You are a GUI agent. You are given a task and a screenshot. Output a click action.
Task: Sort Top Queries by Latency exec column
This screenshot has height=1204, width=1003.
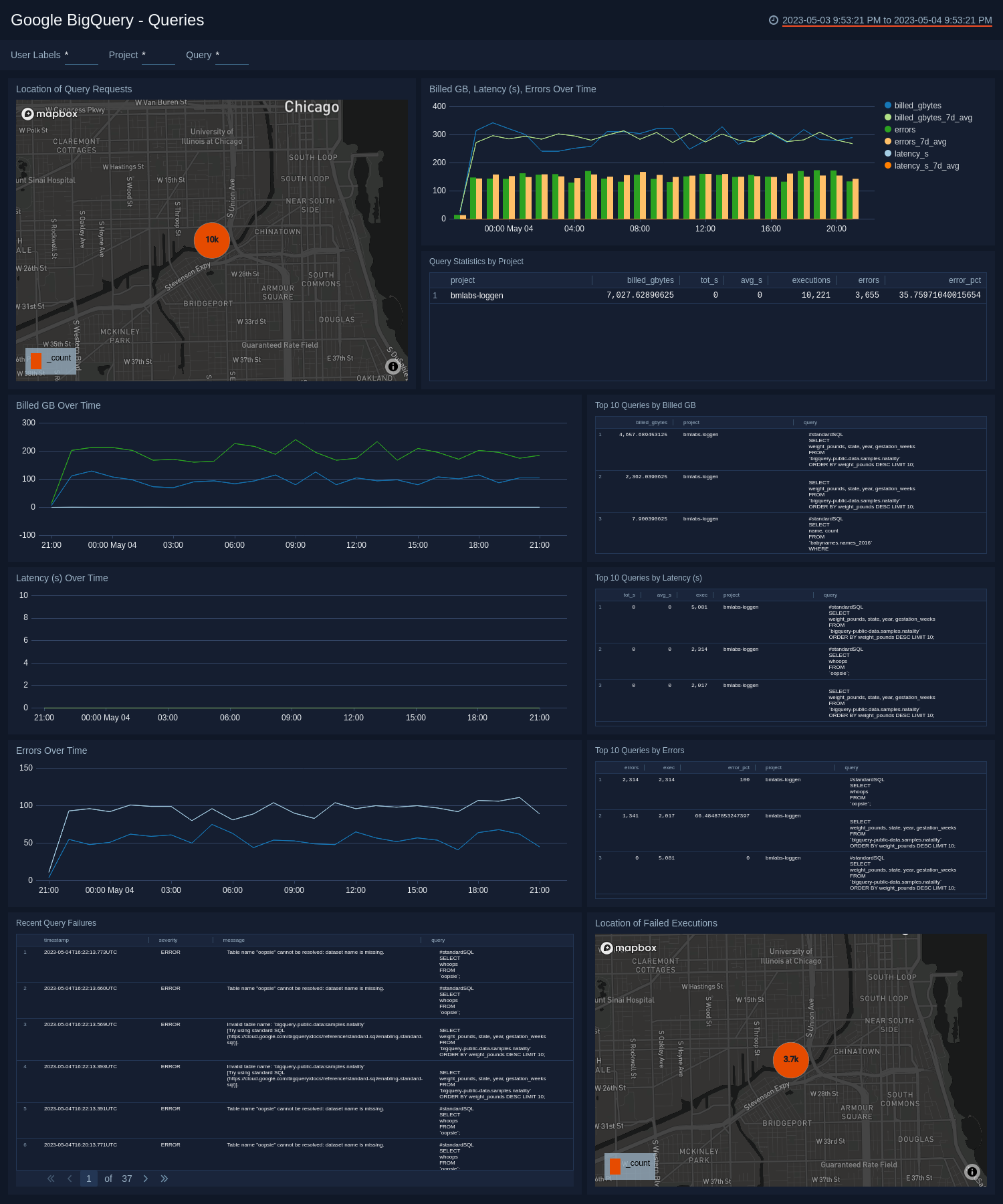701,595
